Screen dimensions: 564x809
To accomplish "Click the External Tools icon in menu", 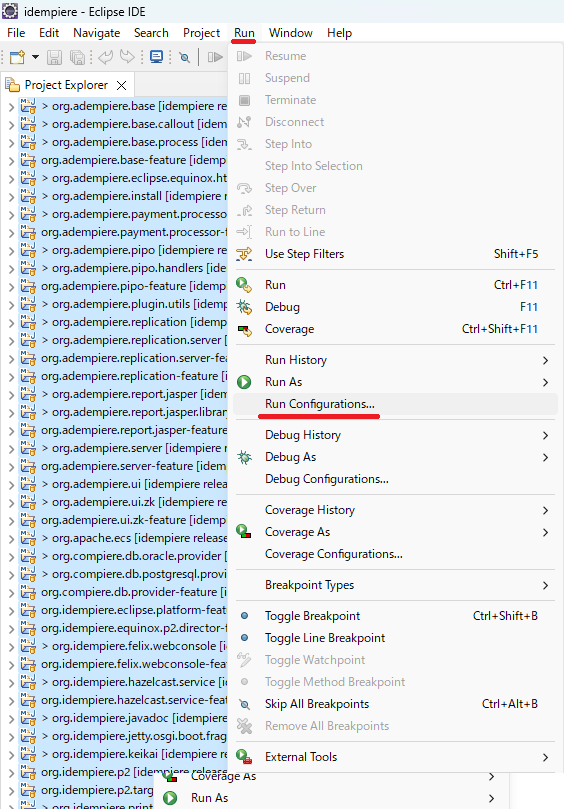I will click(244, 757).
